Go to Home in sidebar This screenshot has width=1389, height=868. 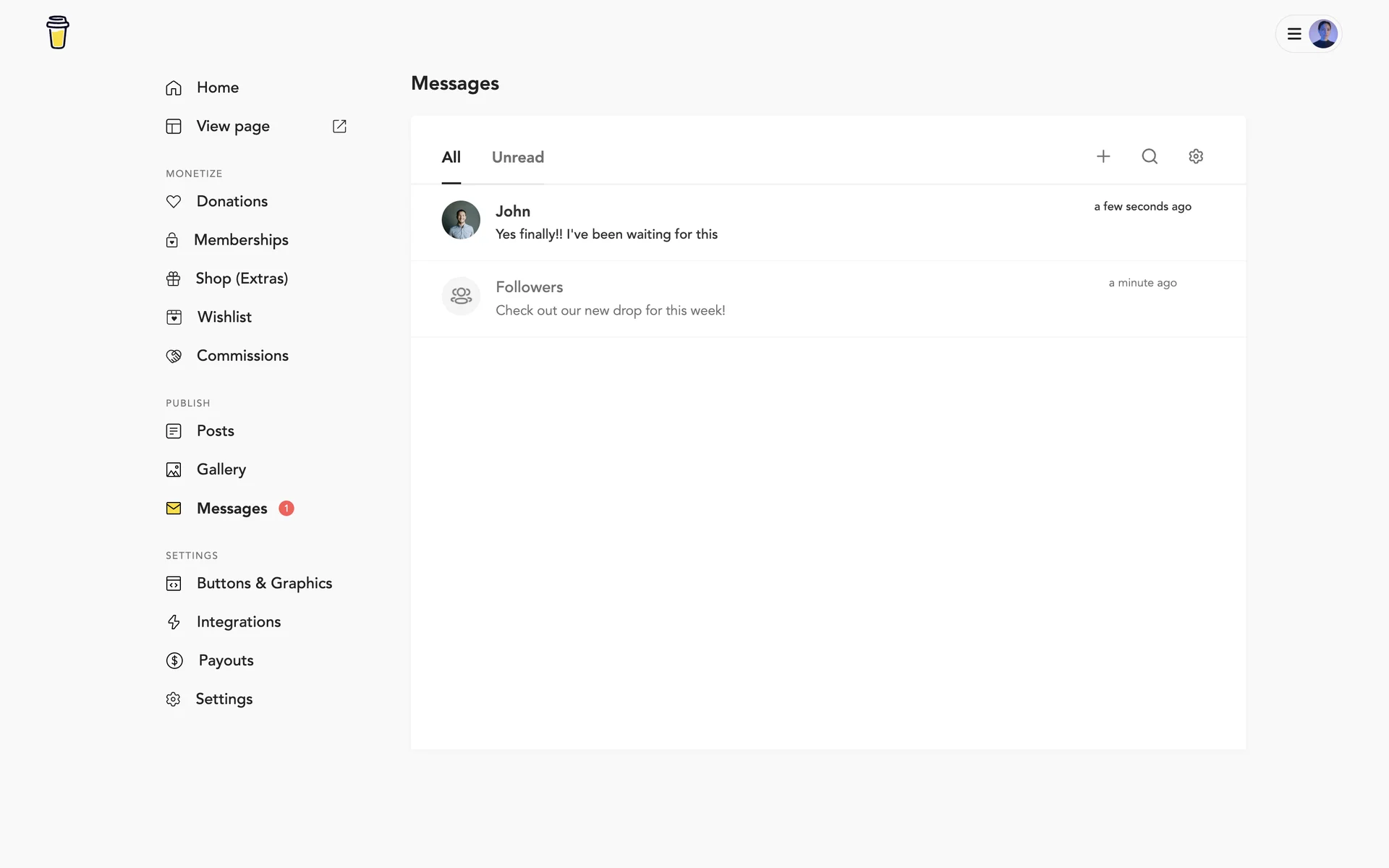tap(217, 88)
